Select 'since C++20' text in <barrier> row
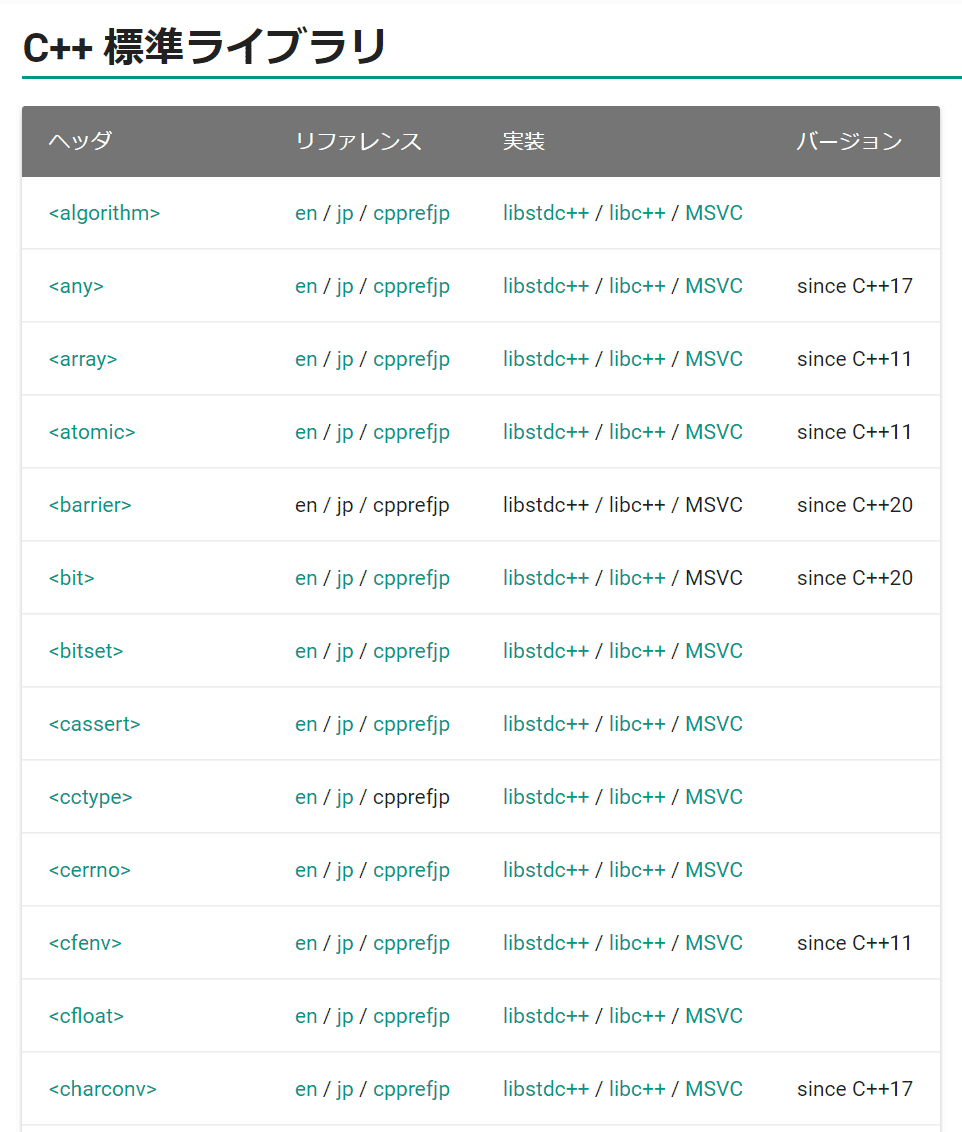The image size is (962, 1132). [854, 505]
